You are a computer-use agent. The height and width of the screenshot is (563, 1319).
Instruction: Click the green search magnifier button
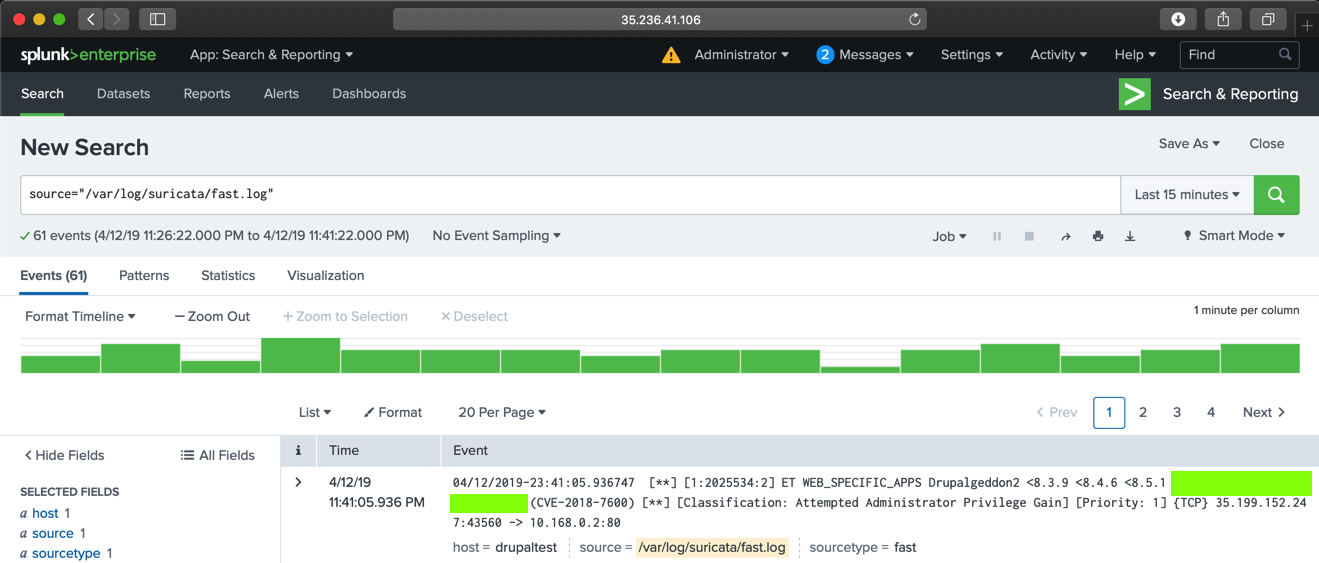[1276, 195]
